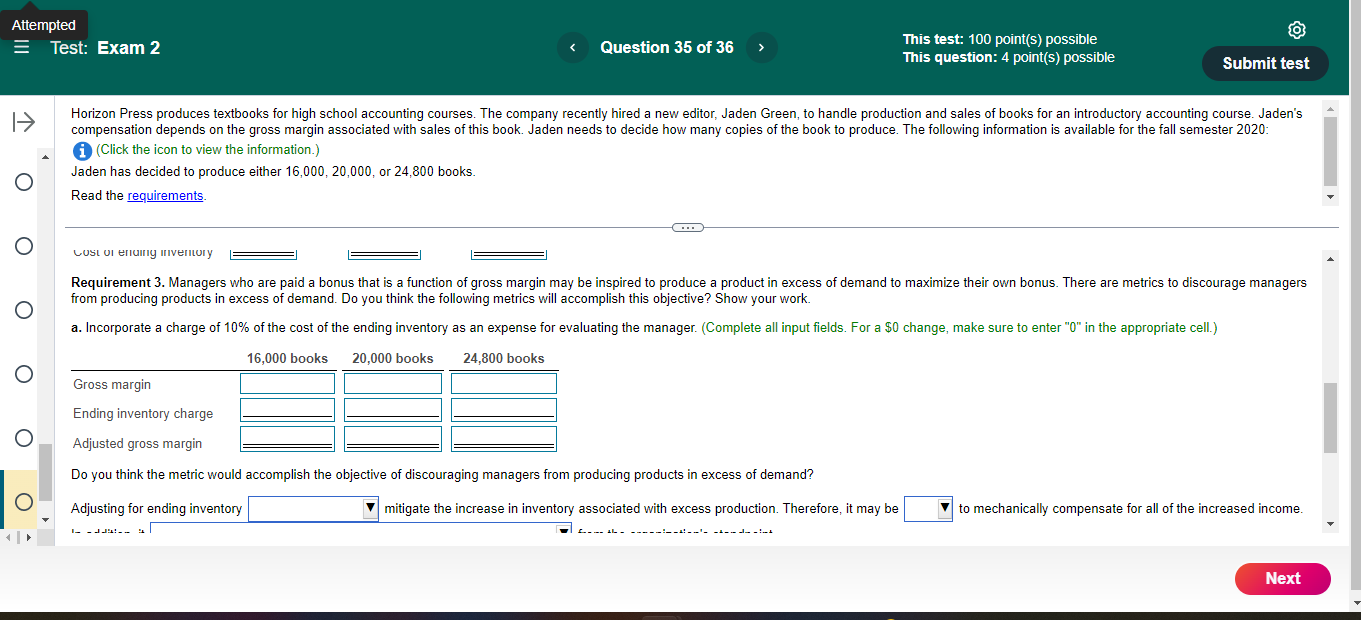Open the requirements link

(165, 195)
